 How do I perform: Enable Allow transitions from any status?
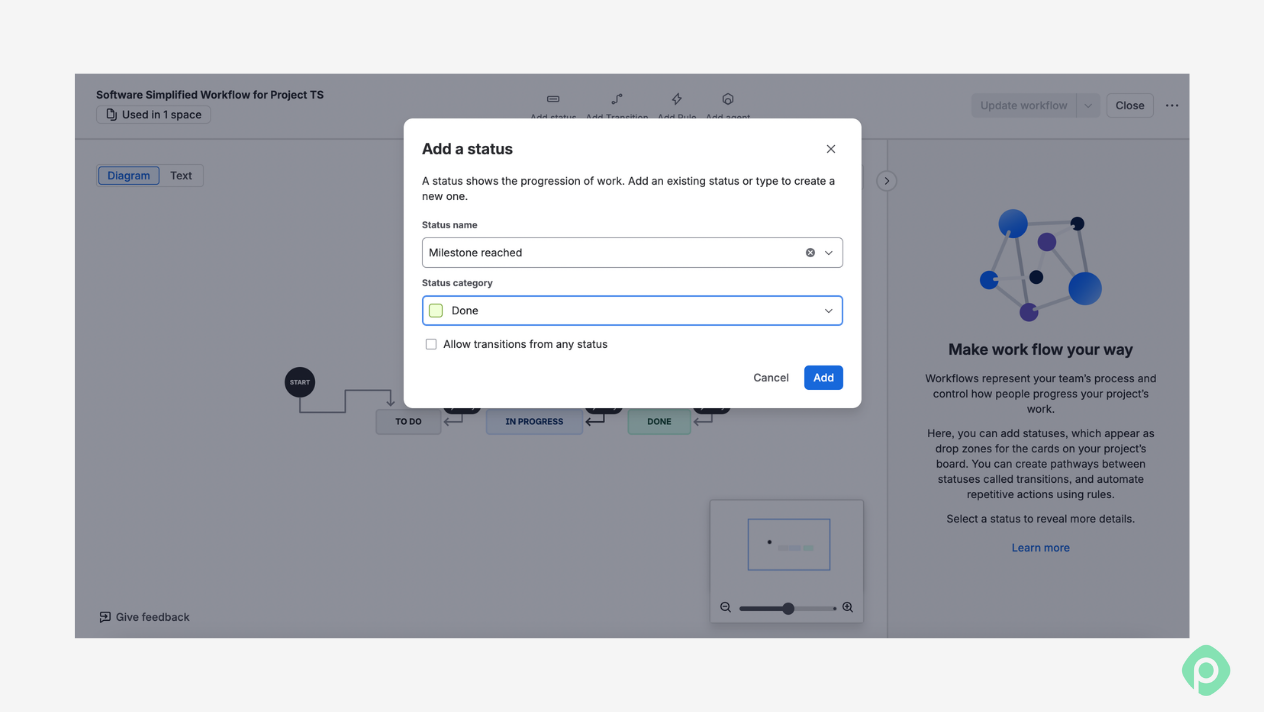[431, 344]
